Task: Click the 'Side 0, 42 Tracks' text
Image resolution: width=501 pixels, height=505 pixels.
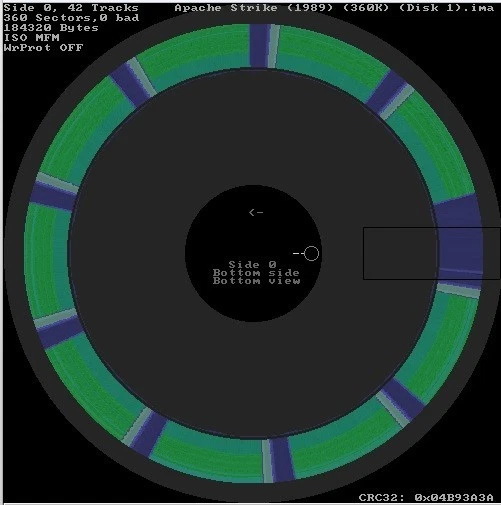Action: [71, 8]
